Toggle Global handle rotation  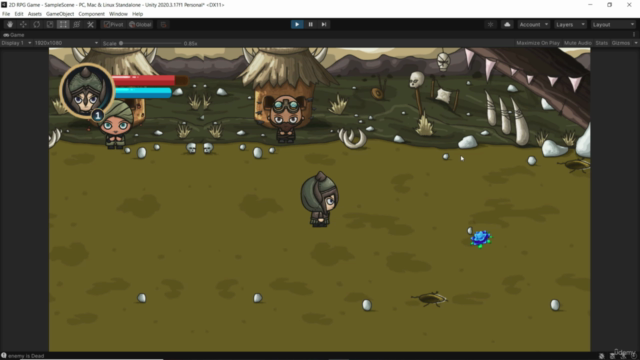(140, 24)
